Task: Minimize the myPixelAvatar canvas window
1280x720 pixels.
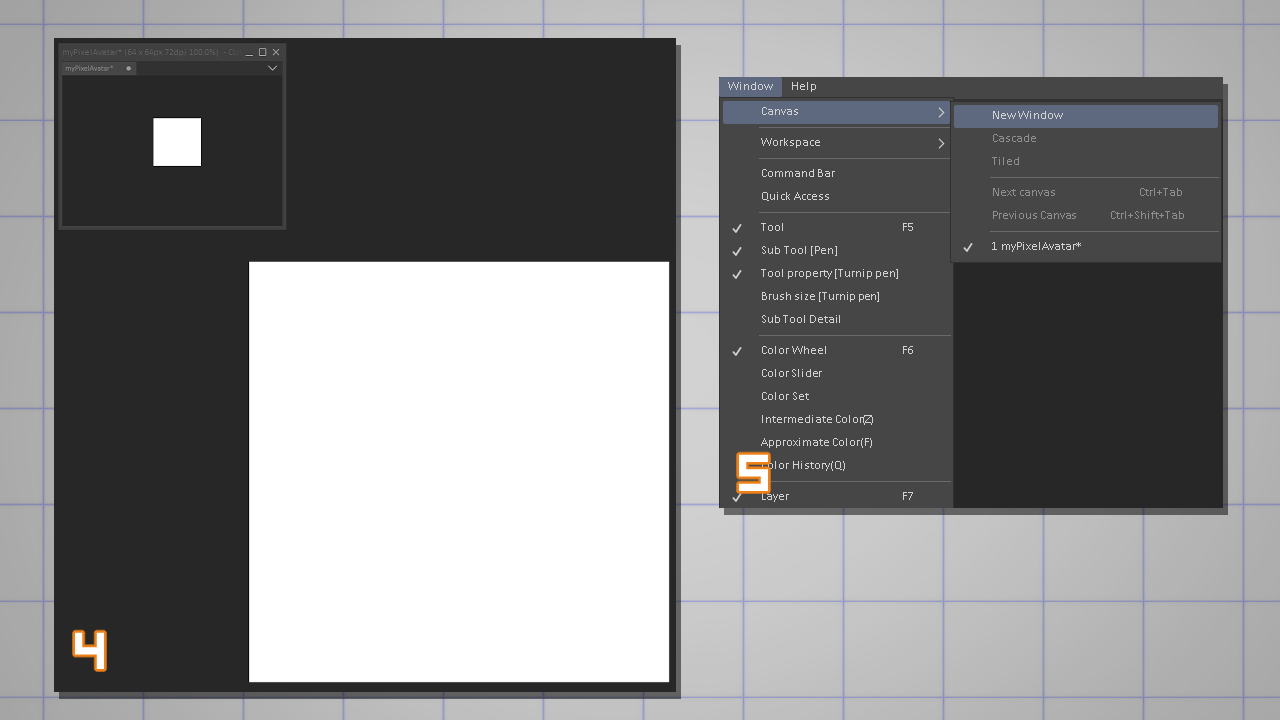Action: (x=250, y=52)
